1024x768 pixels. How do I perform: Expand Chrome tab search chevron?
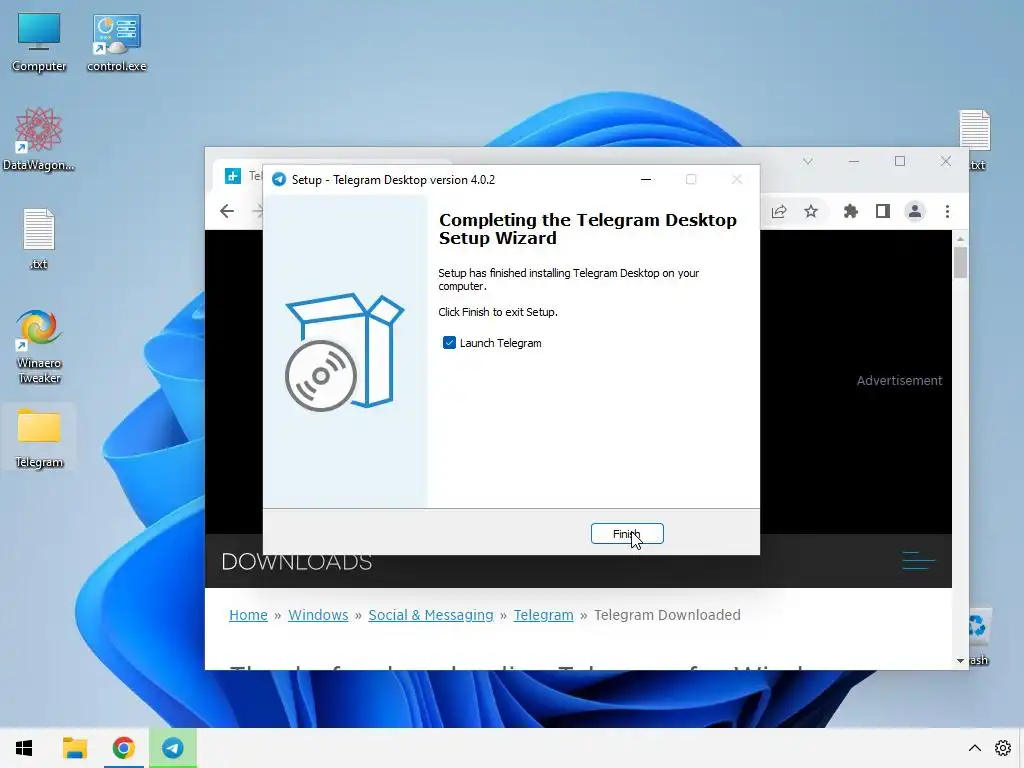(x=808, y=161)
